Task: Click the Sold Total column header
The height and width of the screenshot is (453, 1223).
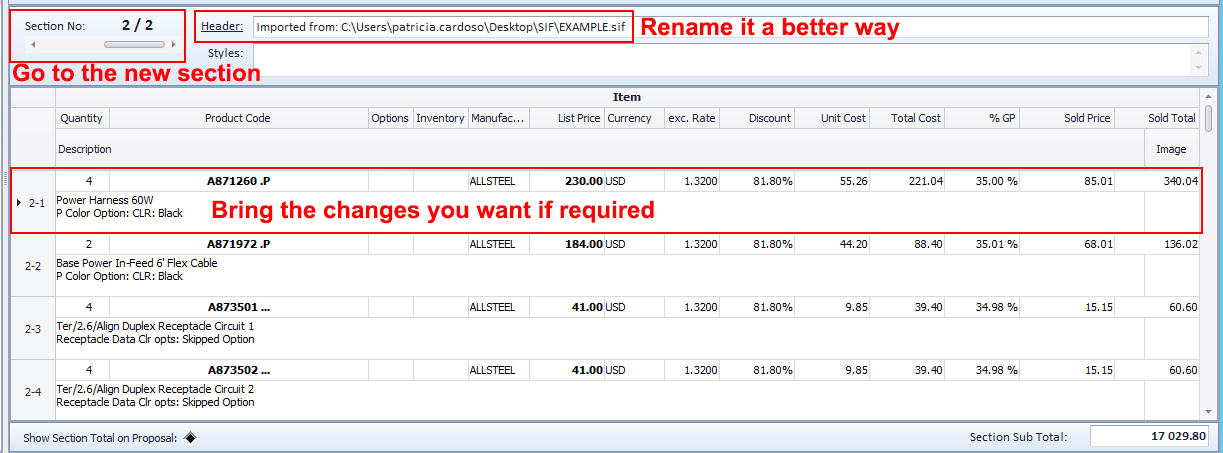Action: (1171, 118)
